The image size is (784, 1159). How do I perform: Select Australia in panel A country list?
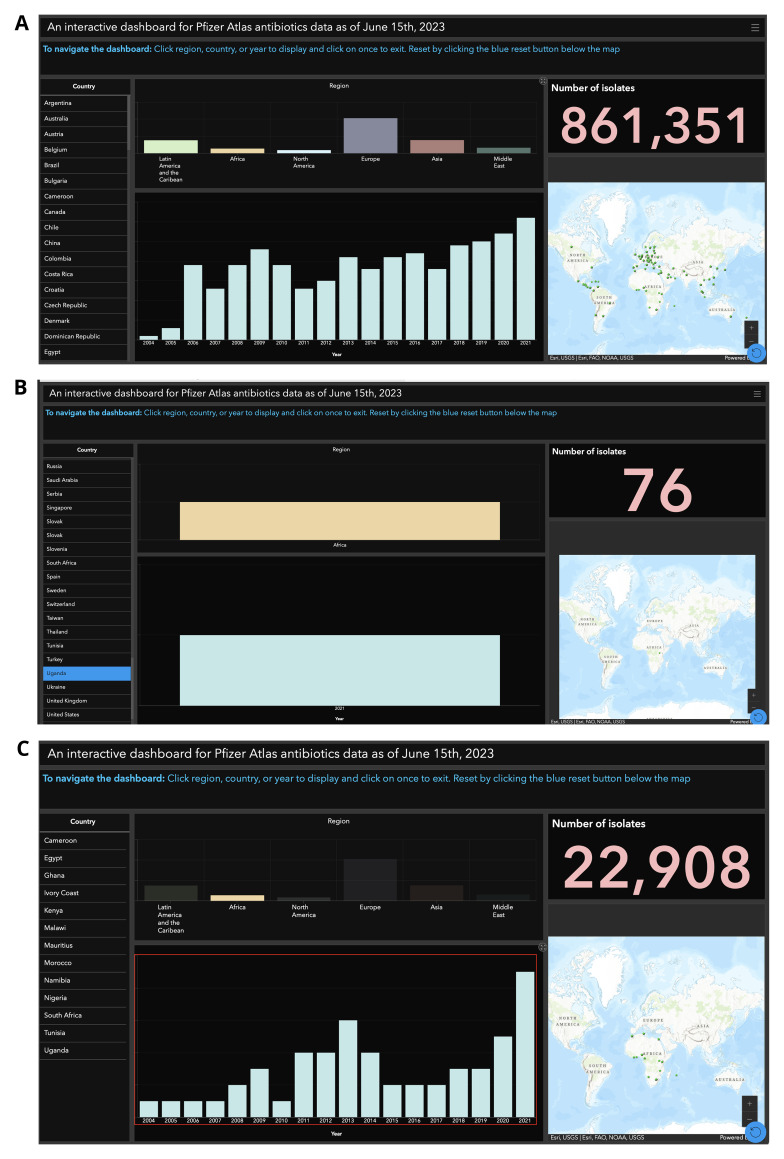click(83, 119)
